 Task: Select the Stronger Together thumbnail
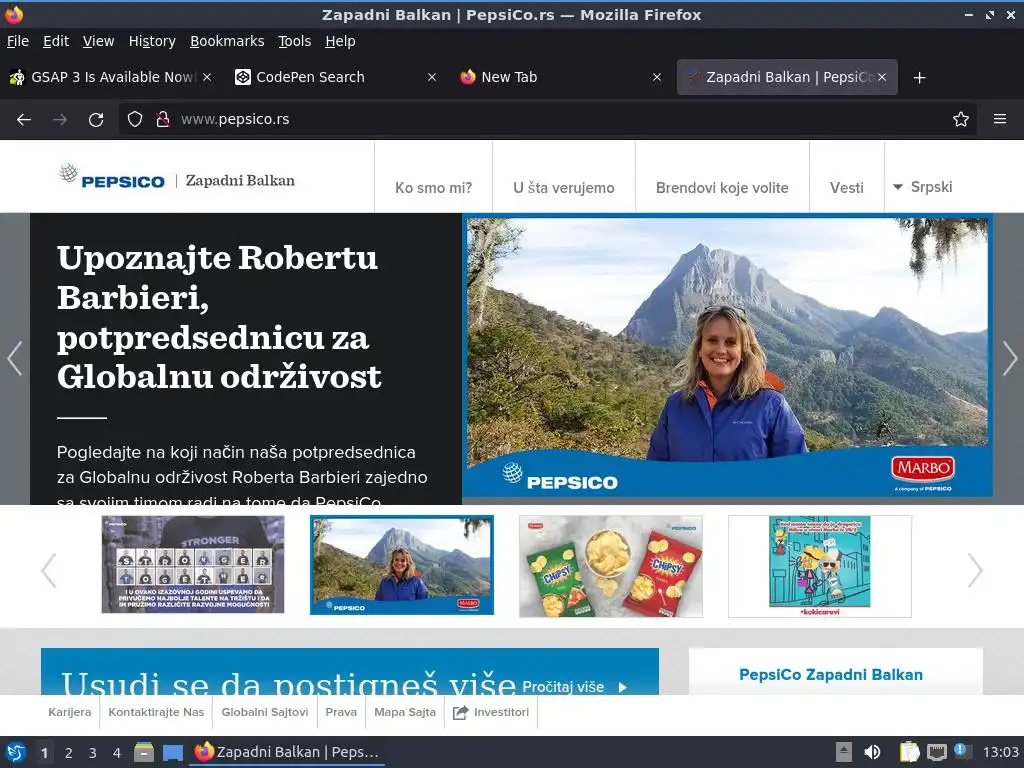193,565
